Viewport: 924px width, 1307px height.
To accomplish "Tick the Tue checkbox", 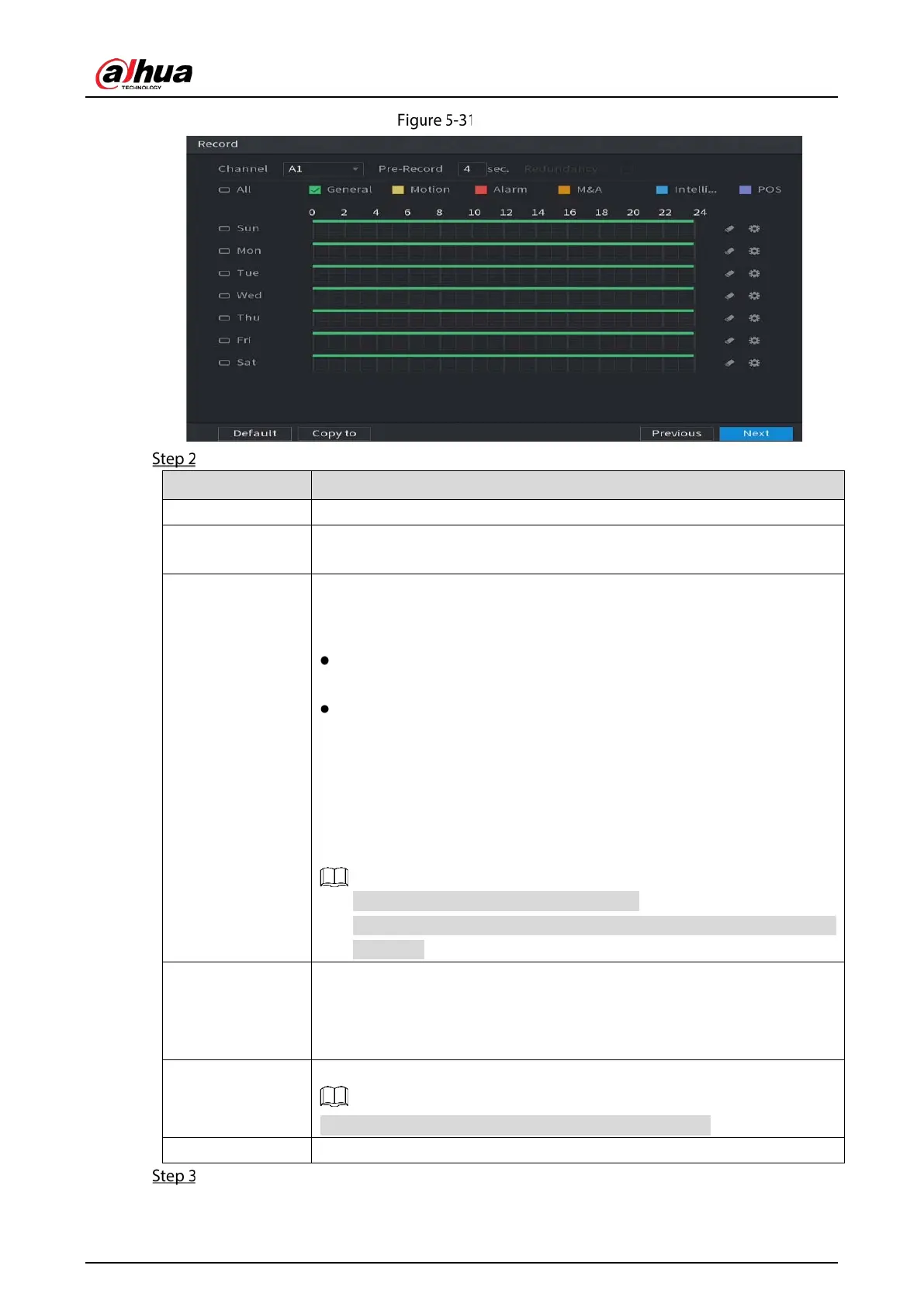I will point(224,273).
